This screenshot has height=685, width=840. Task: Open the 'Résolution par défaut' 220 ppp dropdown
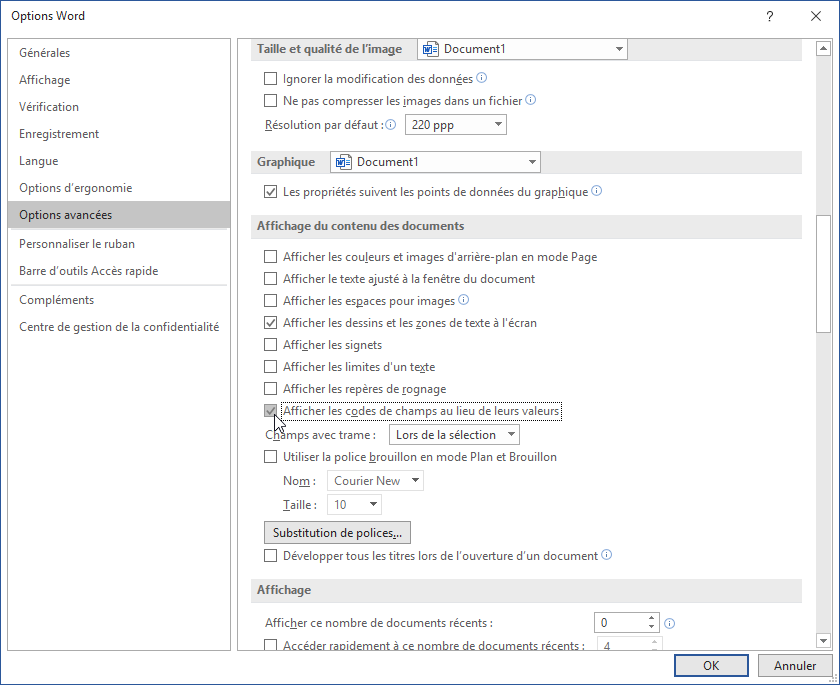(x=456, y=125)
